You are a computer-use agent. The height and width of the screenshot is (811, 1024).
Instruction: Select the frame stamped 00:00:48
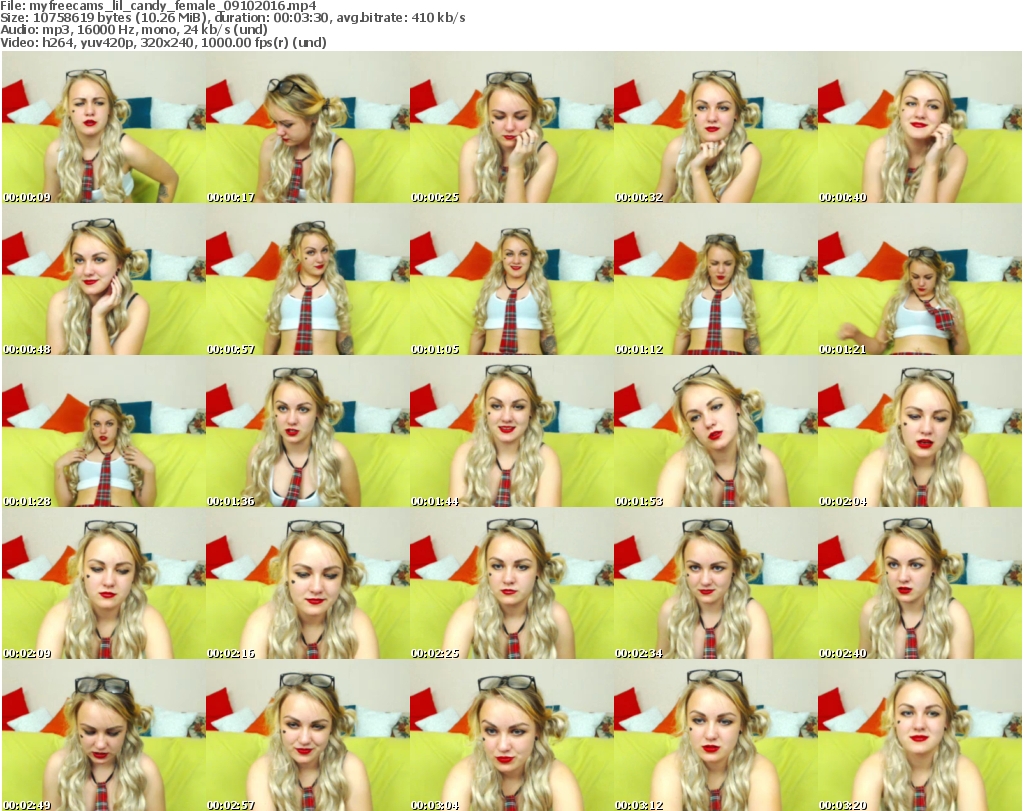tap(104, 279)
